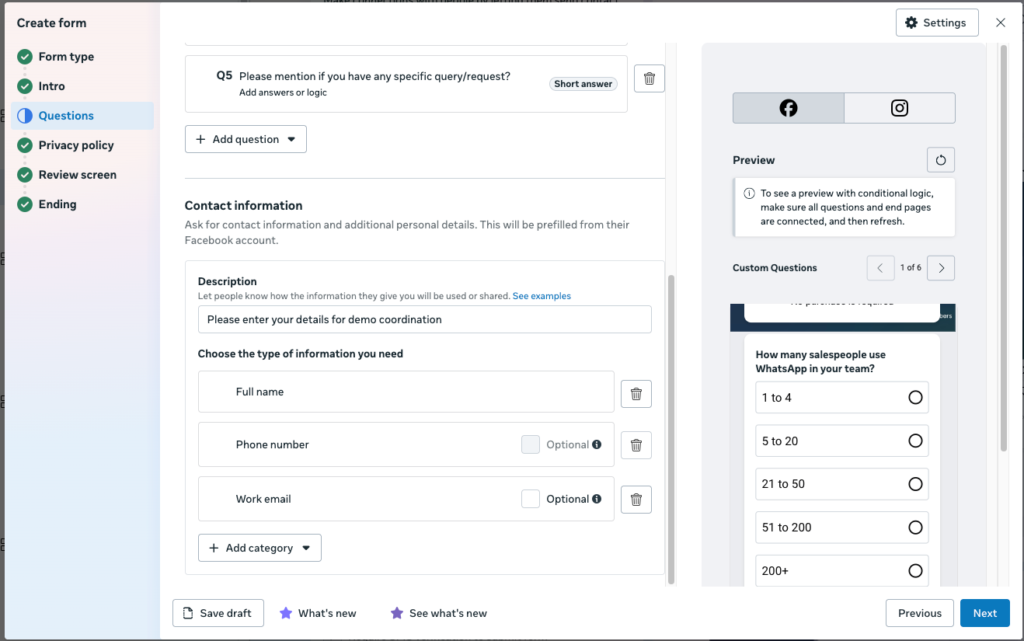Switch preview to Instagram
The image size is (1024, 641).
coord(899,108)
